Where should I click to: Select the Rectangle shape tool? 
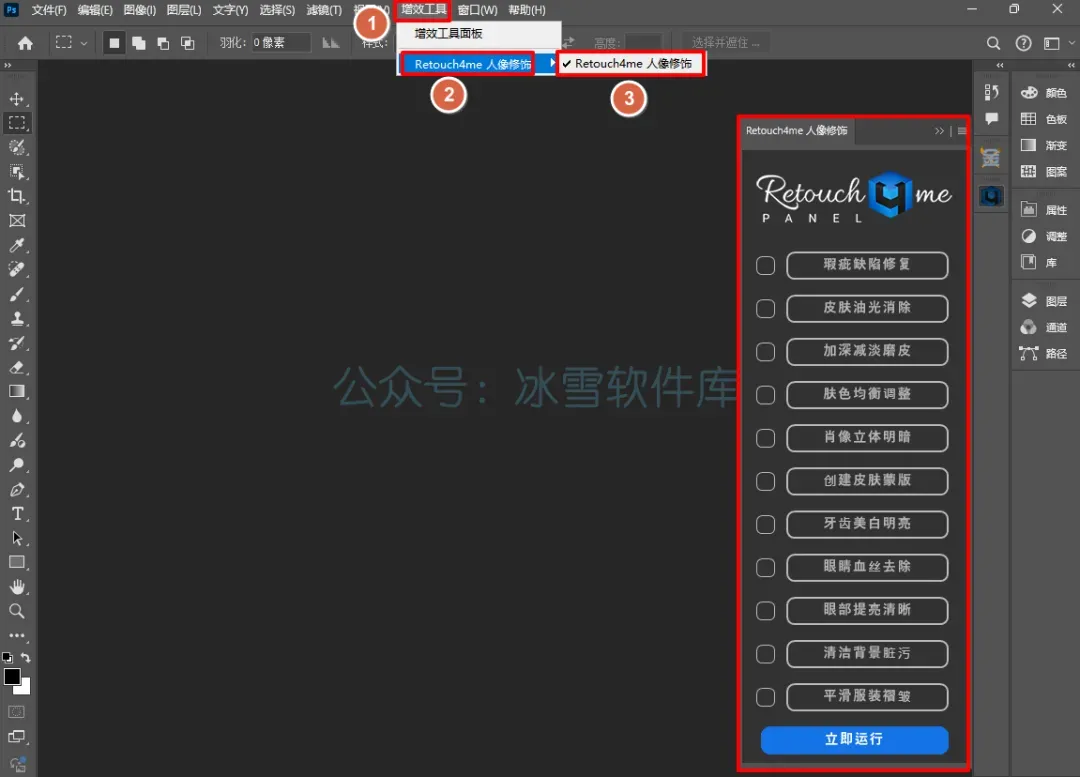(17, 562)
